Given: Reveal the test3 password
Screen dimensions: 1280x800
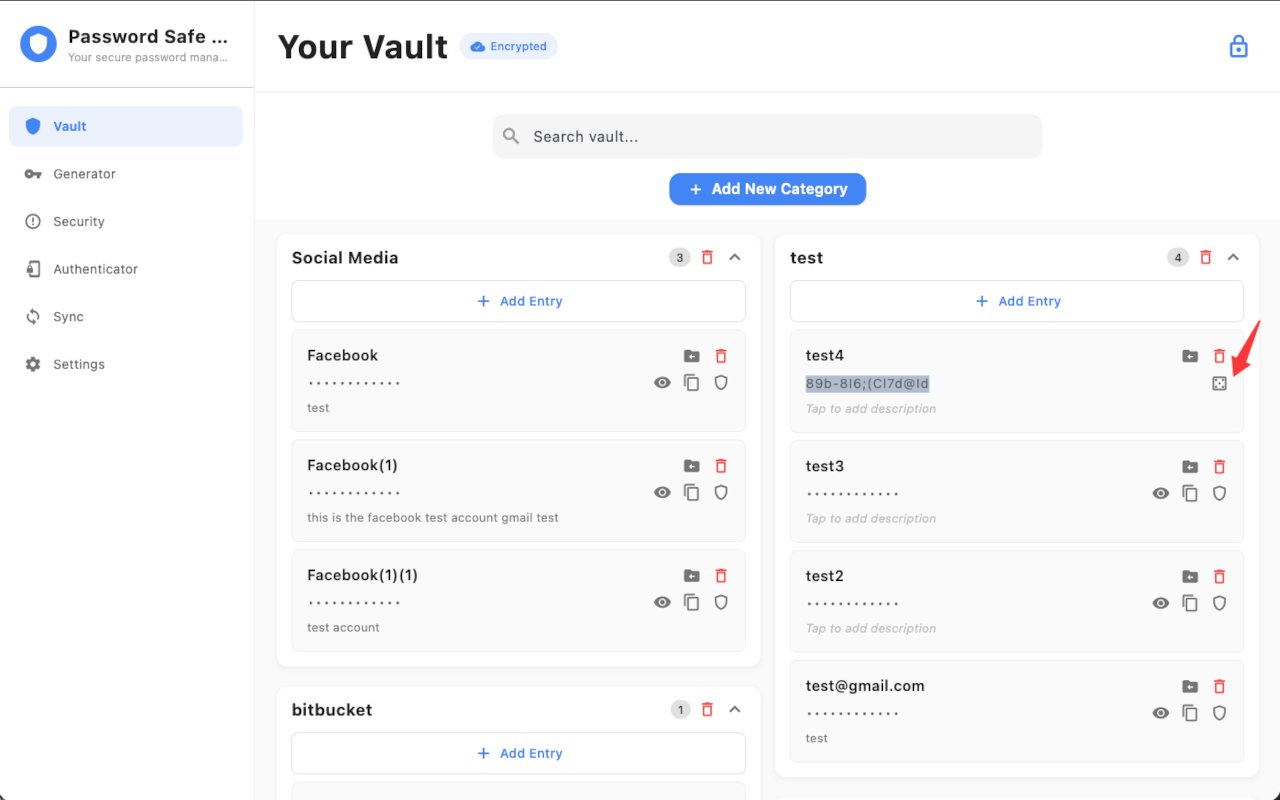Looking at the screenshot, I should point(1160,493).
